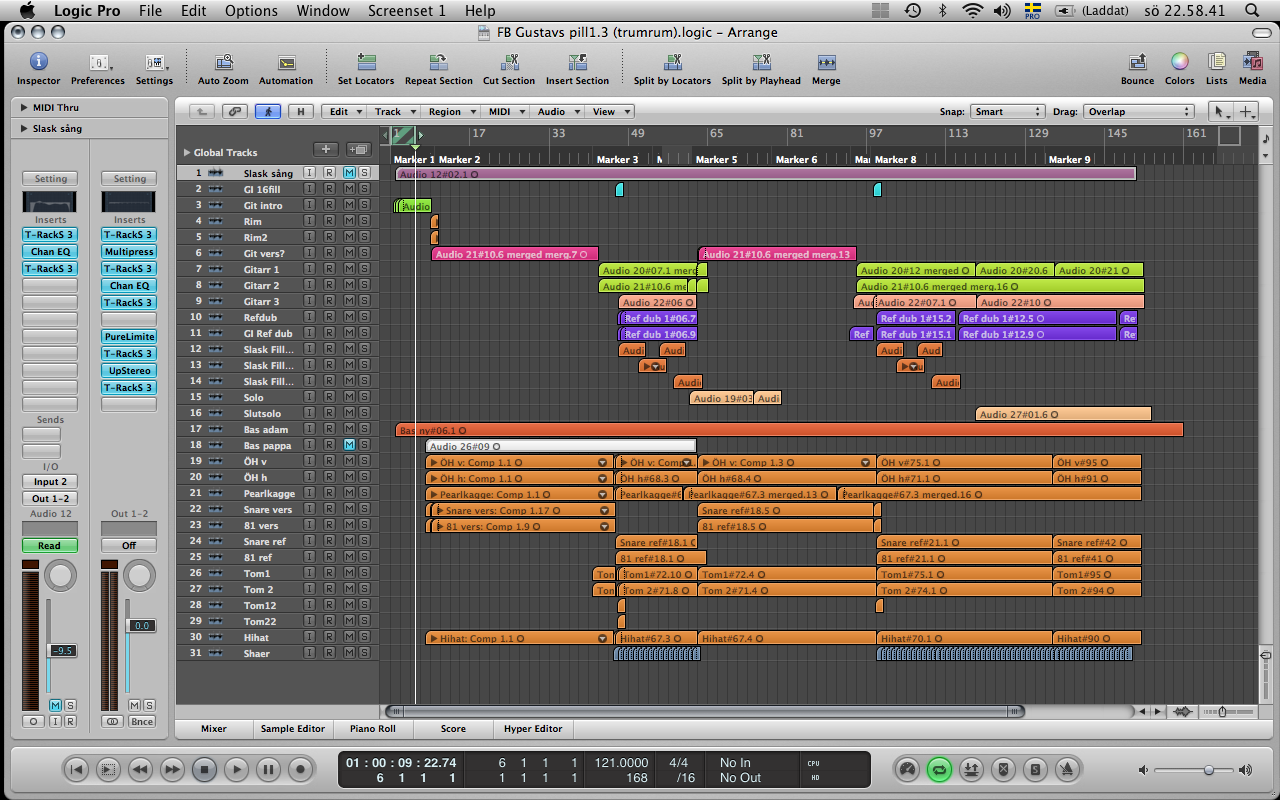This screenshot has width=1280, height=800.
Task: Switch to the Mixer tab
Action: click(214, 729)
